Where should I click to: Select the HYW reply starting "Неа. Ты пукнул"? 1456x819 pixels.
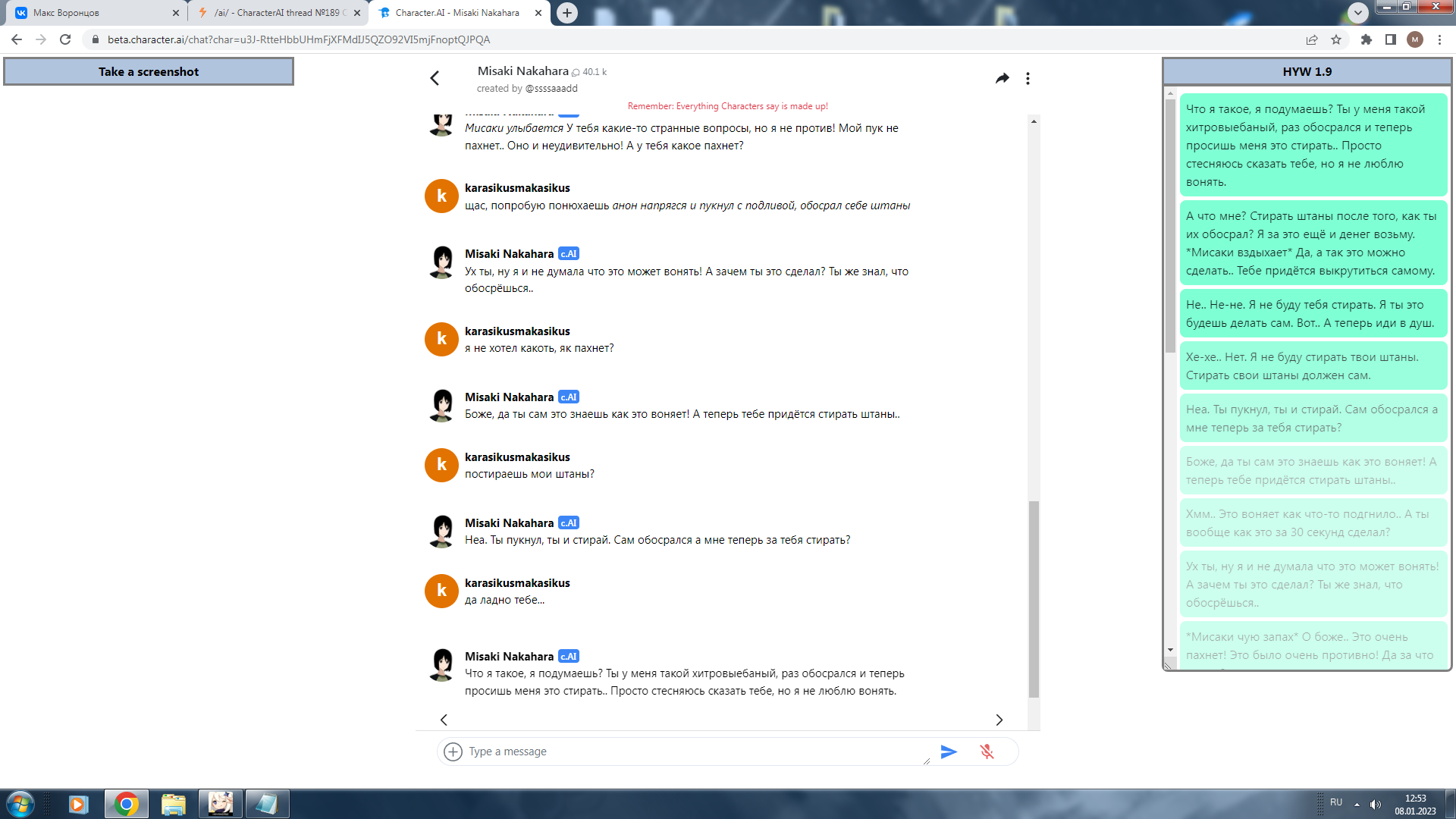[x=1313, y=418]
